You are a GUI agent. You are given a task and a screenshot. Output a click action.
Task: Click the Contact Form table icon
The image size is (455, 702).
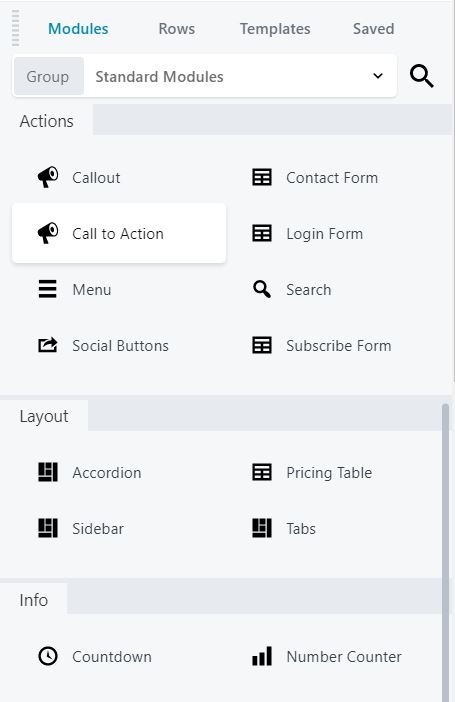coord(262,177)
